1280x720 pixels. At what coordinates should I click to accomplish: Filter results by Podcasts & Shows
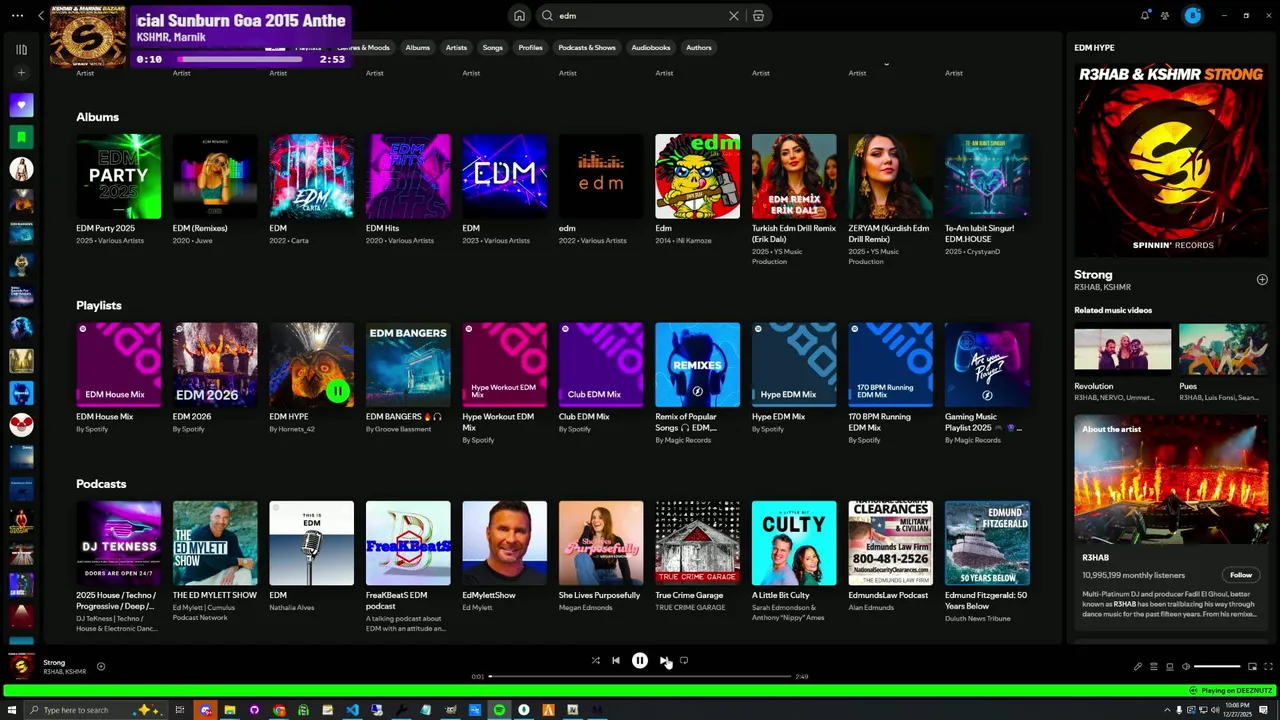pyautogui.click(x=587, y=48)
